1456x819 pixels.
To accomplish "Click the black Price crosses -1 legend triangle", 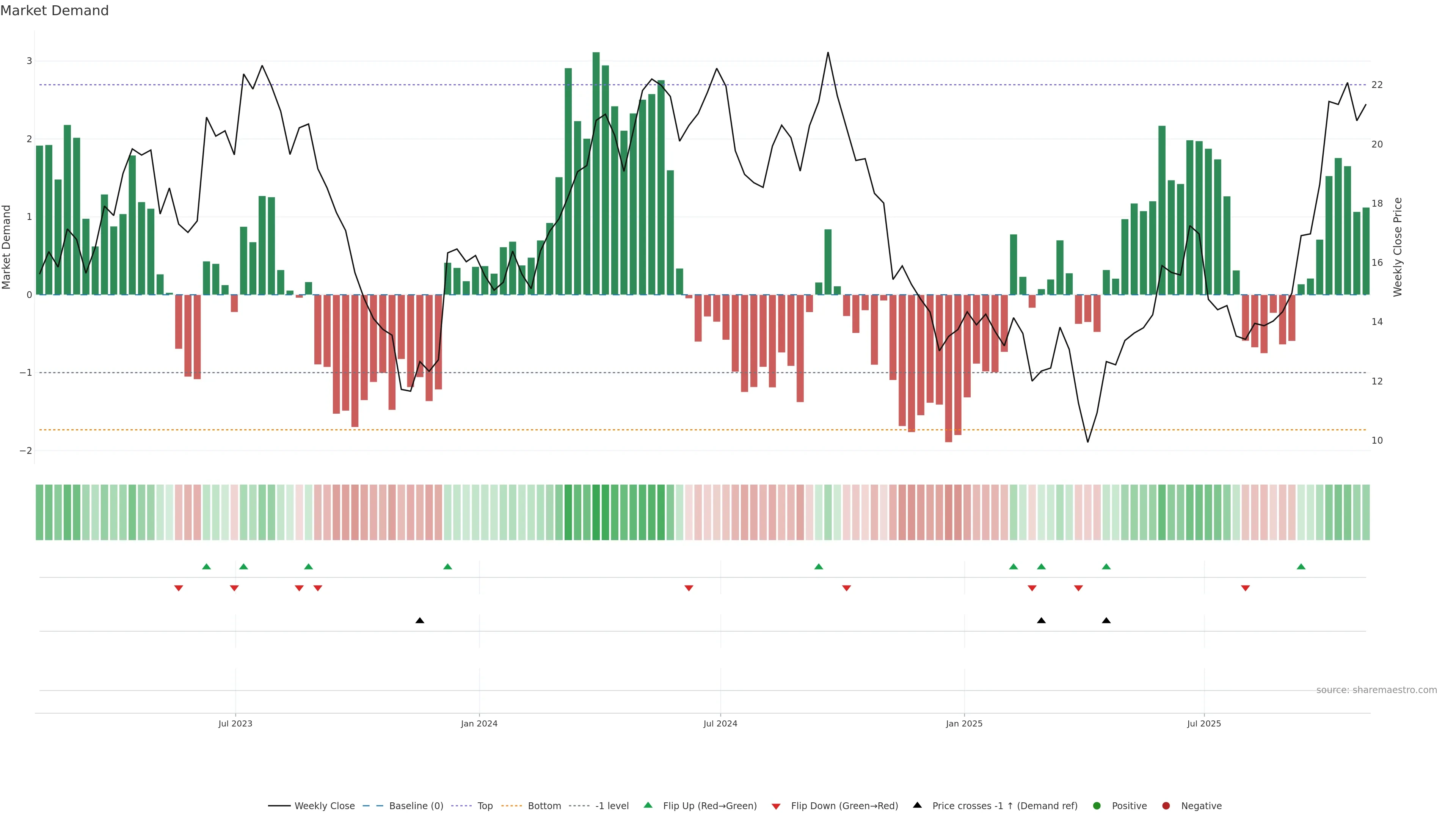I will pos(917,805).
